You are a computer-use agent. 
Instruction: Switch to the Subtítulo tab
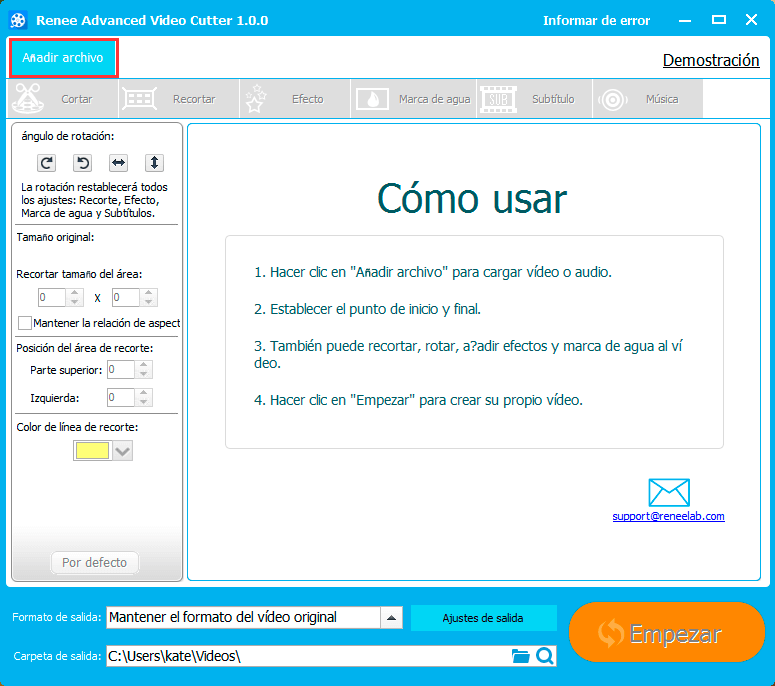(534, 99)
